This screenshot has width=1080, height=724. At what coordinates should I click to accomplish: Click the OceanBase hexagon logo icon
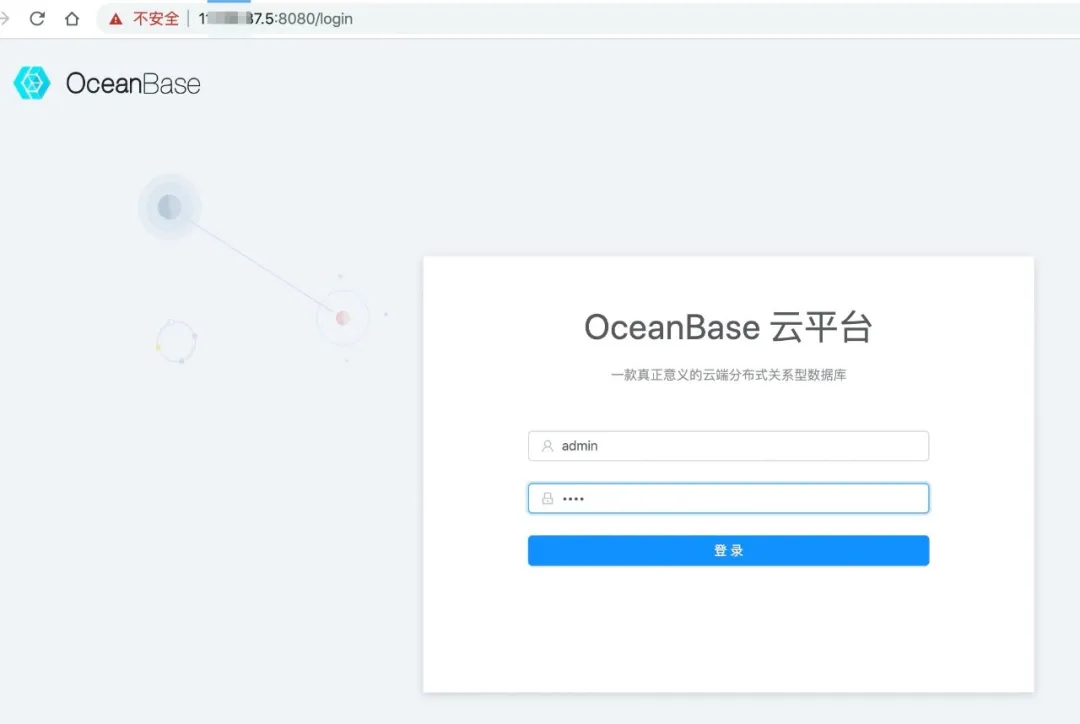(32, 83)
